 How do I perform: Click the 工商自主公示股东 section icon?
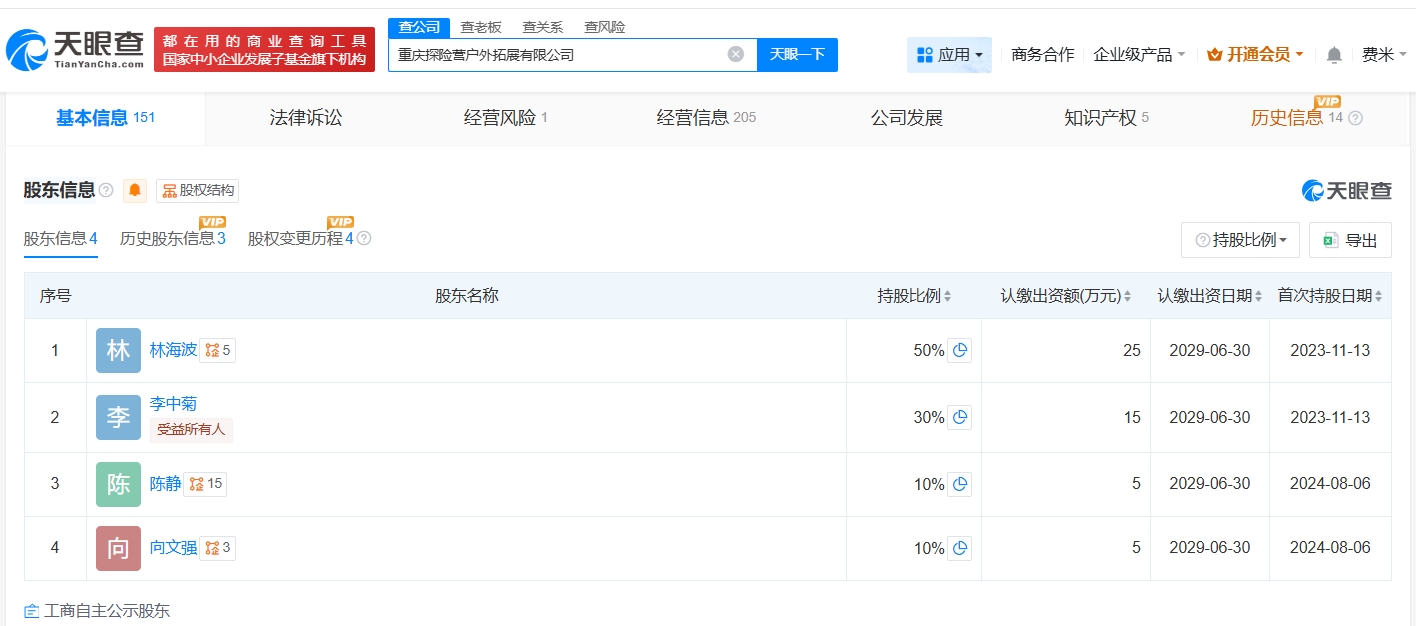[31, 611]
